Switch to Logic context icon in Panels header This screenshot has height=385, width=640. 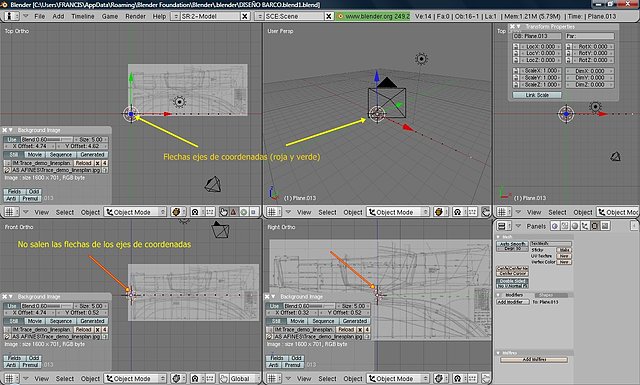pos(555,226)
